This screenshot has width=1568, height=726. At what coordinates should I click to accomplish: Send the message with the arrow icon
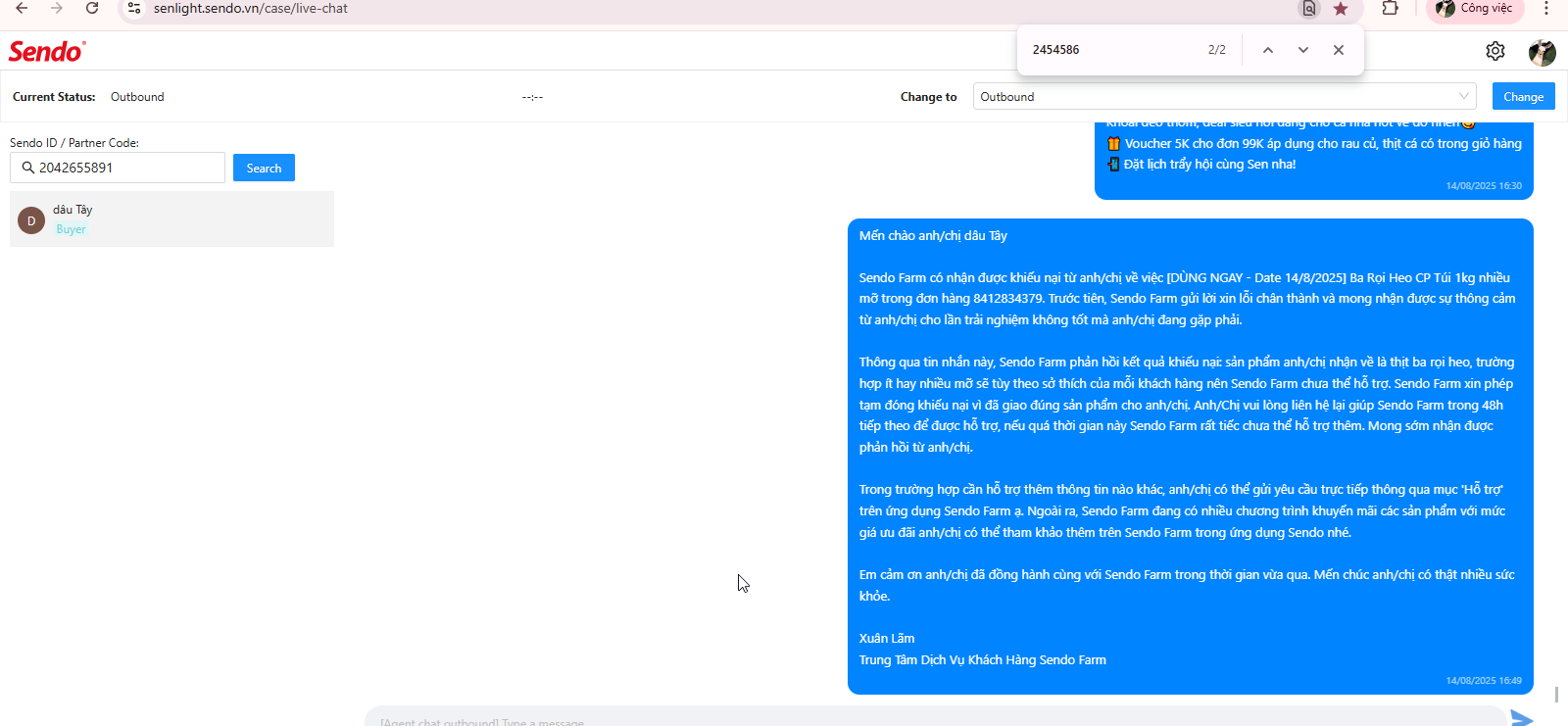pos(1522,718)
